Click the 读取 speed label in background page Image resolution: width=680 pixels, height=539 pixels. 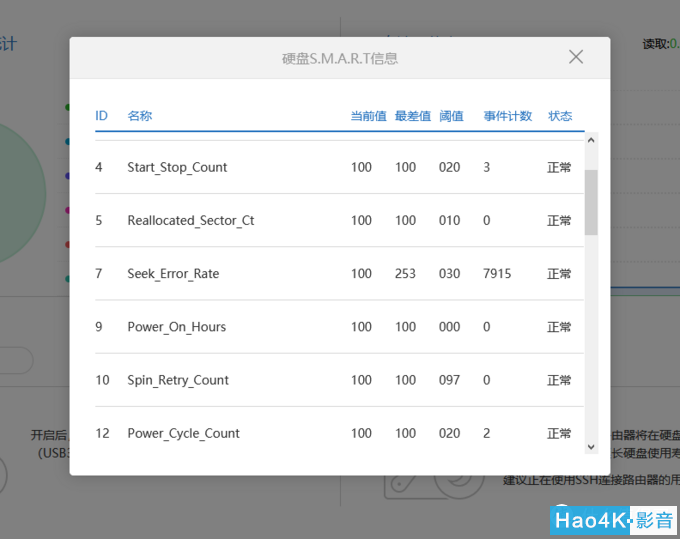[x=656, y=44]
